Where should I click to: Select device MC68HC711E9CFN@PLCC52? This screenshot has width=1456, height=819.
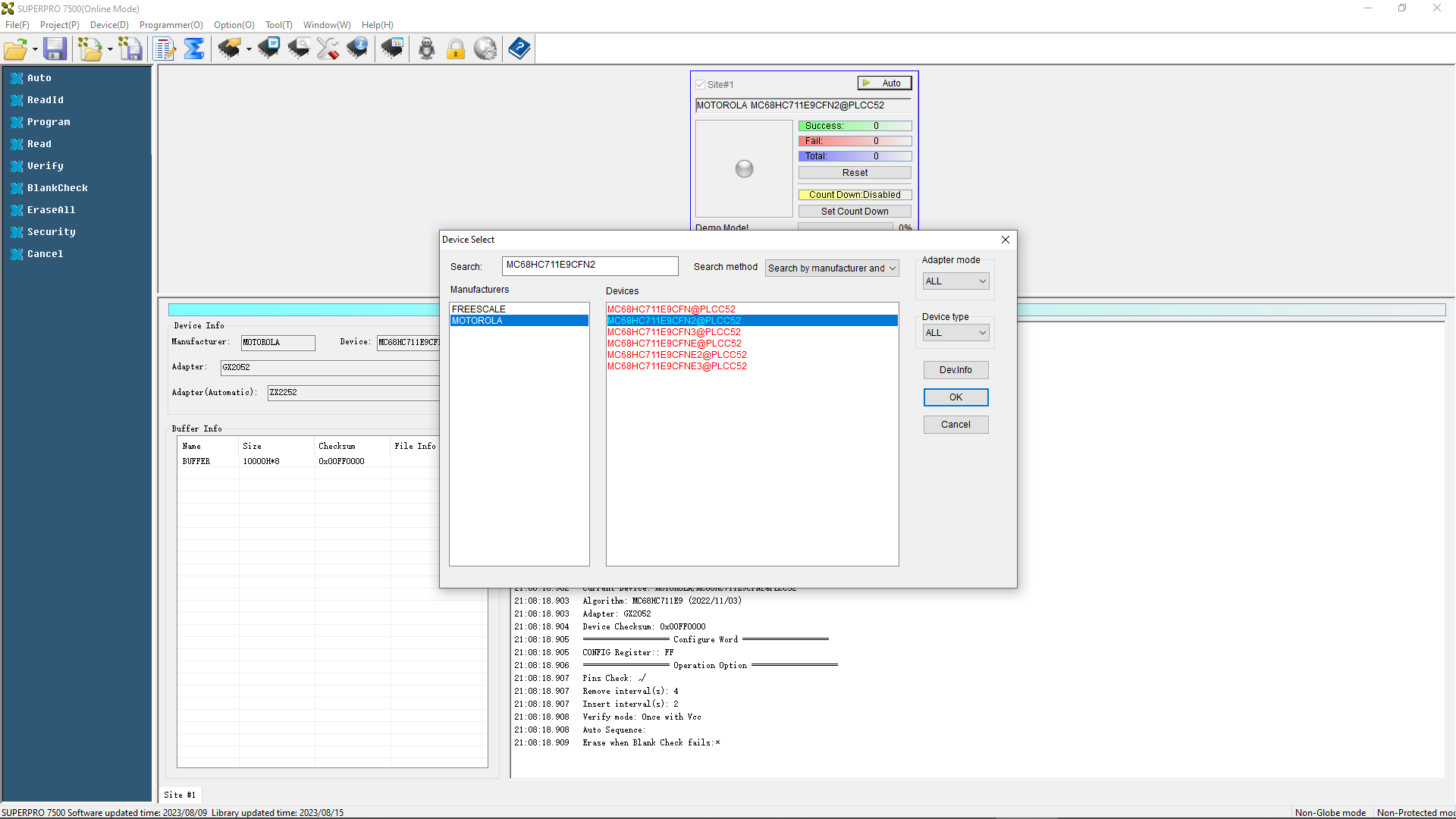point(752,309)
